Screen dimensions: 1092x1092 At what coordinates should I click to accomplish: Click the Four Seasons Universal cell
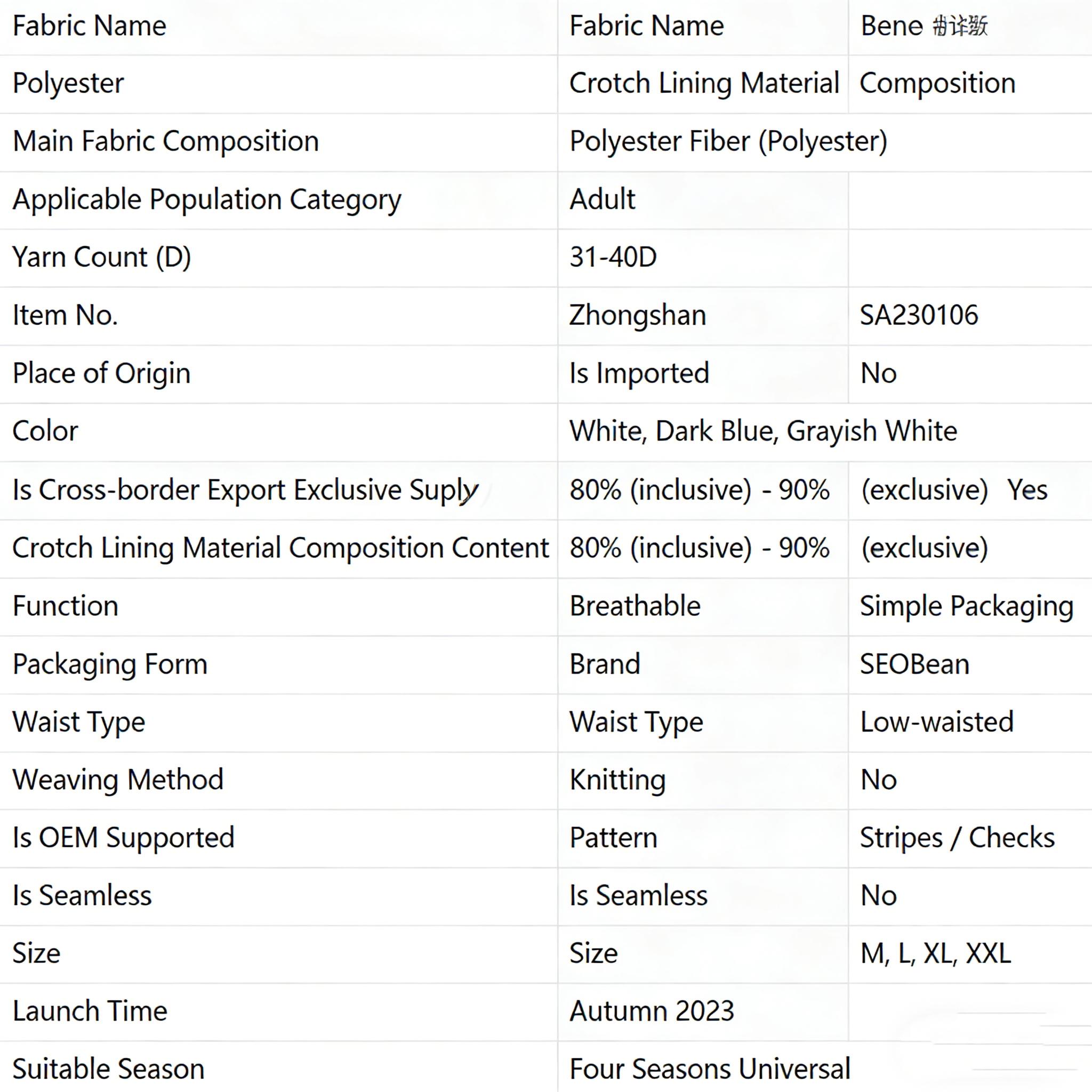tap(709, 1069)
